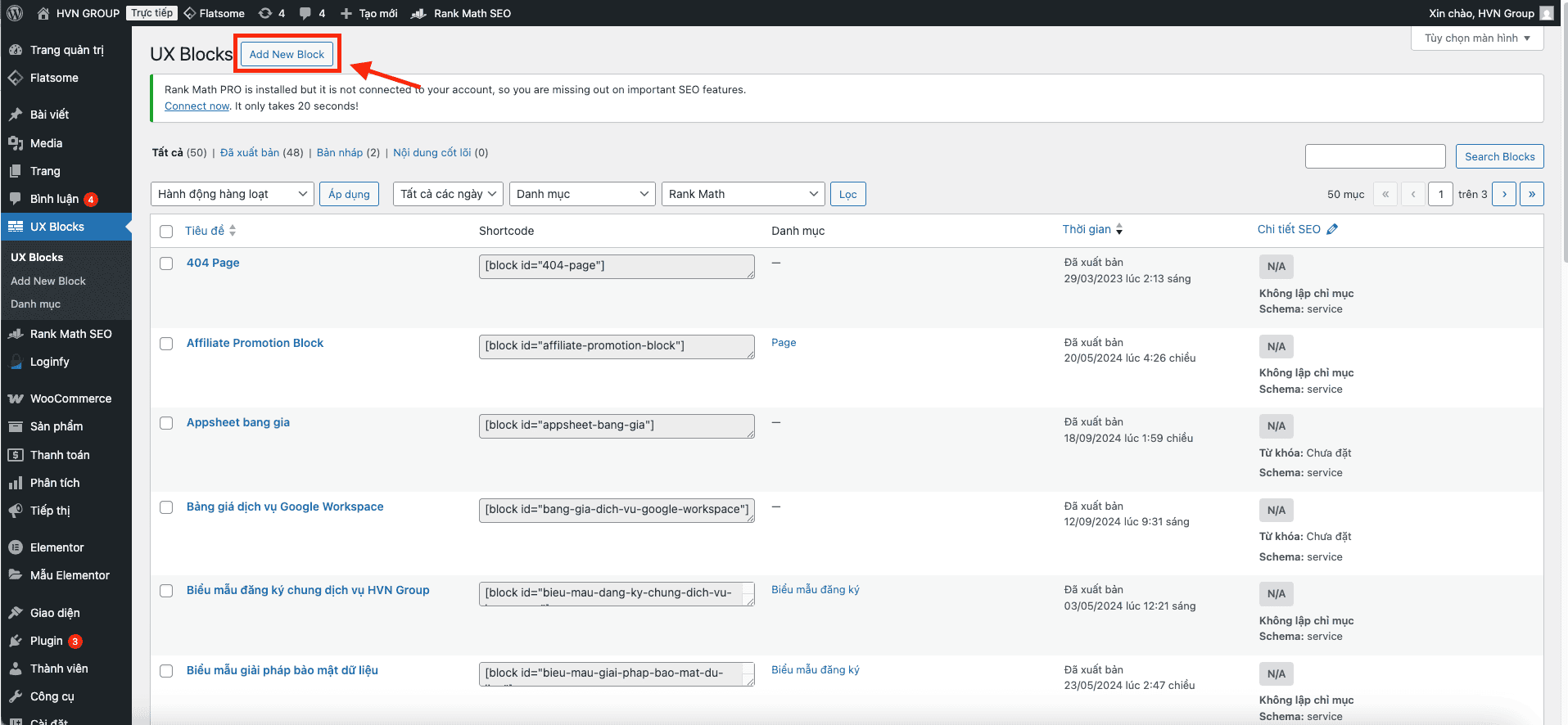
Task: Click the WordPress logo icon in admin bar
Action: click(15, 13)
